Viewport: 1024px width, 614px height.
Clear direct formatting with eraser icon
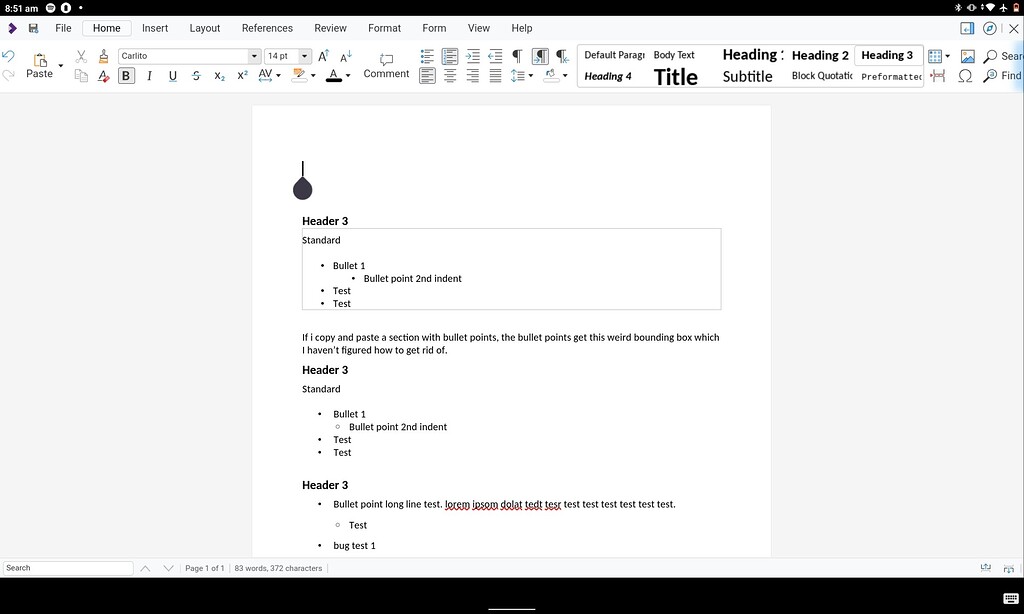click(x=103, y=76)
